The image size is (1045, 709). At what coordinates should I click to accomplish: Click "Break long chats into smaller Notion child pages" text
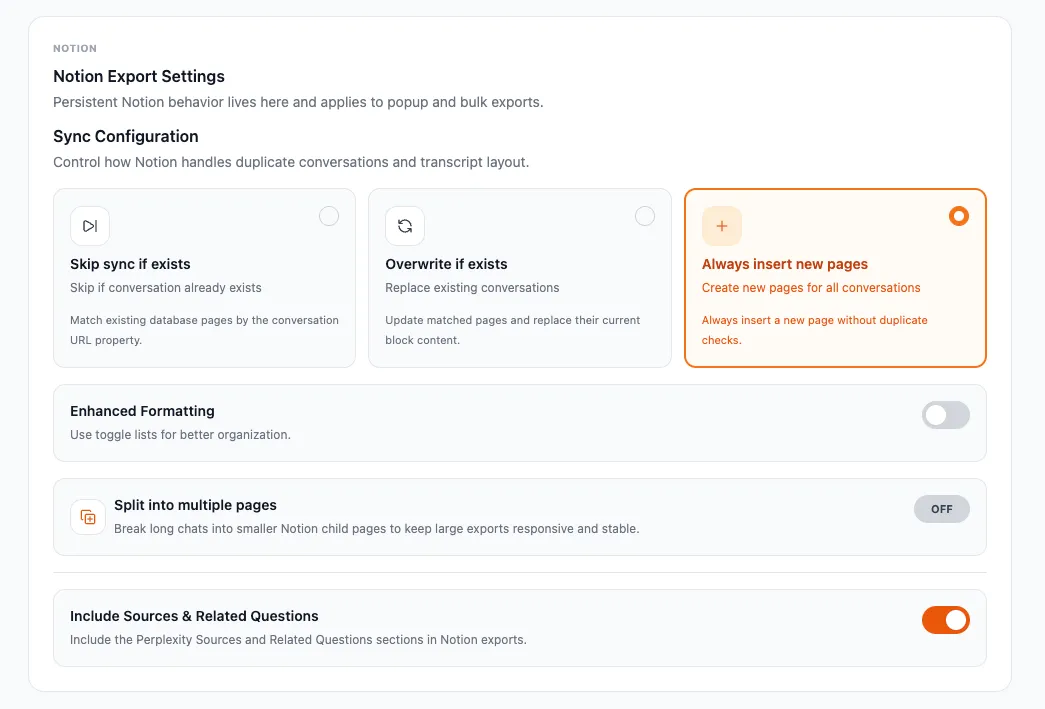[377, 528]
